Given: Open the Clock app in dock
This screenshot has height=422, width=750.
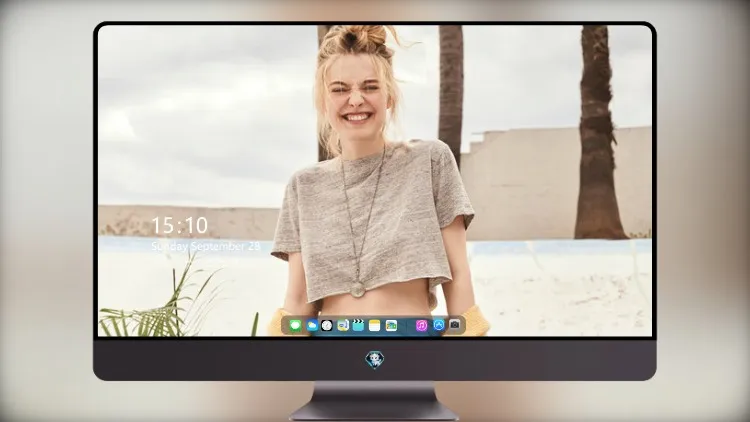Looking at the screenshot, I should click(x=327, y=326).
